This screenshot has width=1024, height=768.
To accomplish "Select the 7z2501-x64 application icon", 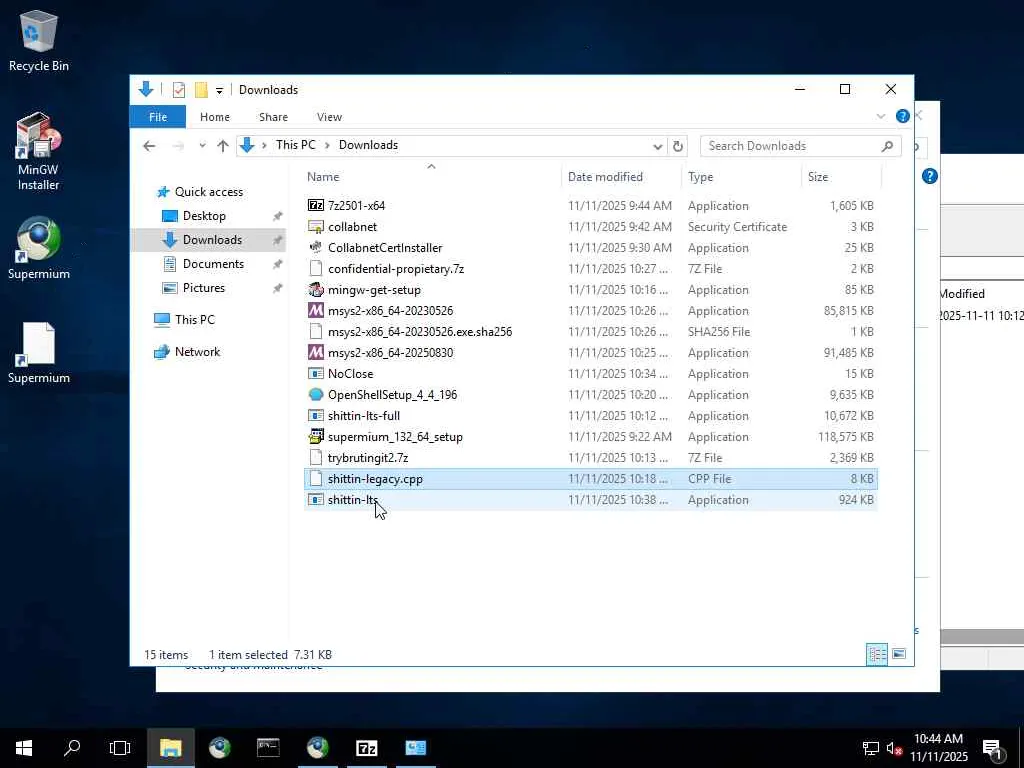I will (315, 205).
